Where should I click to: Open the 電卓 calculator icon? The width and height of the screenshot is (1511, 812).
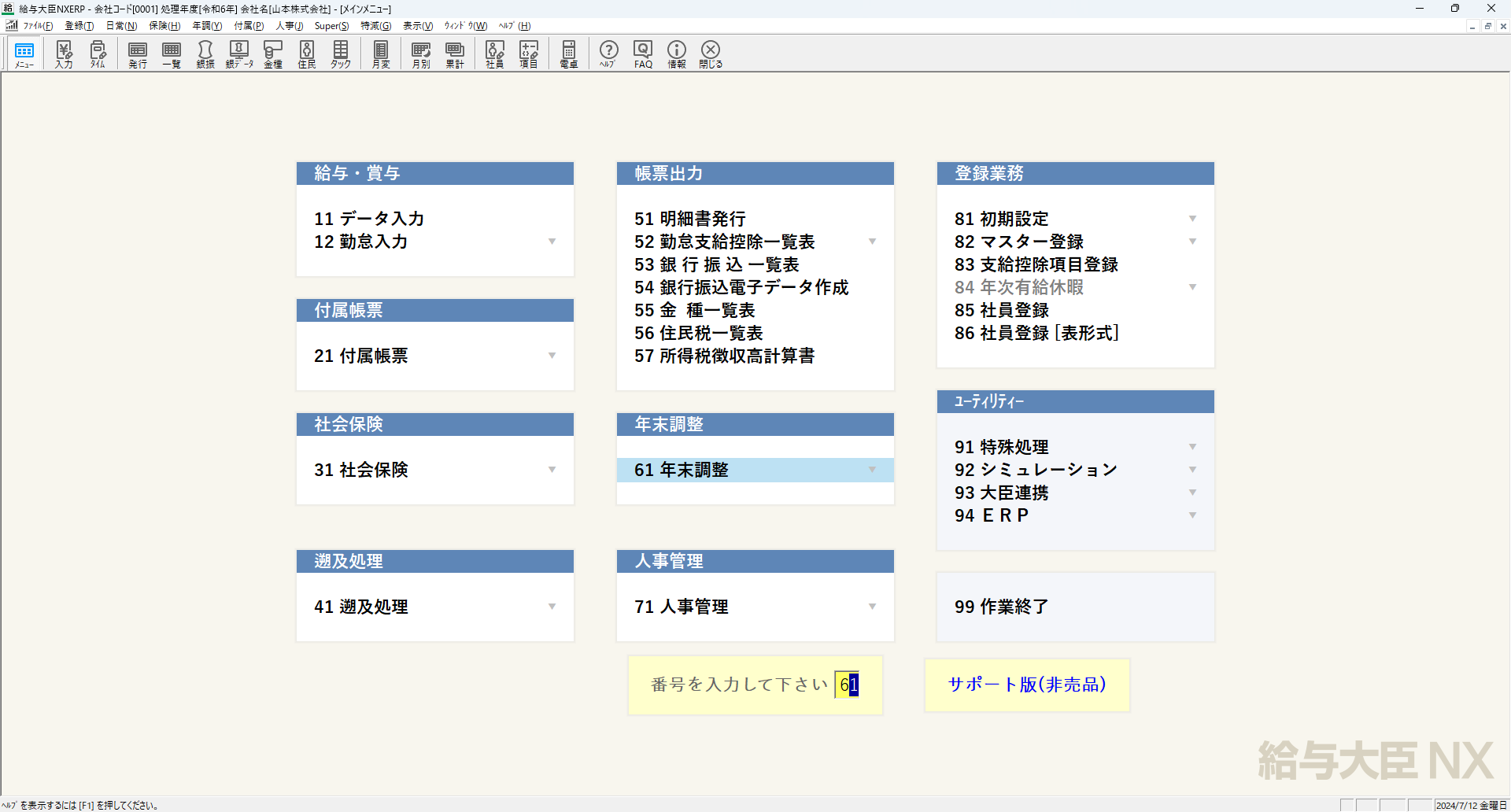[569, 54]
